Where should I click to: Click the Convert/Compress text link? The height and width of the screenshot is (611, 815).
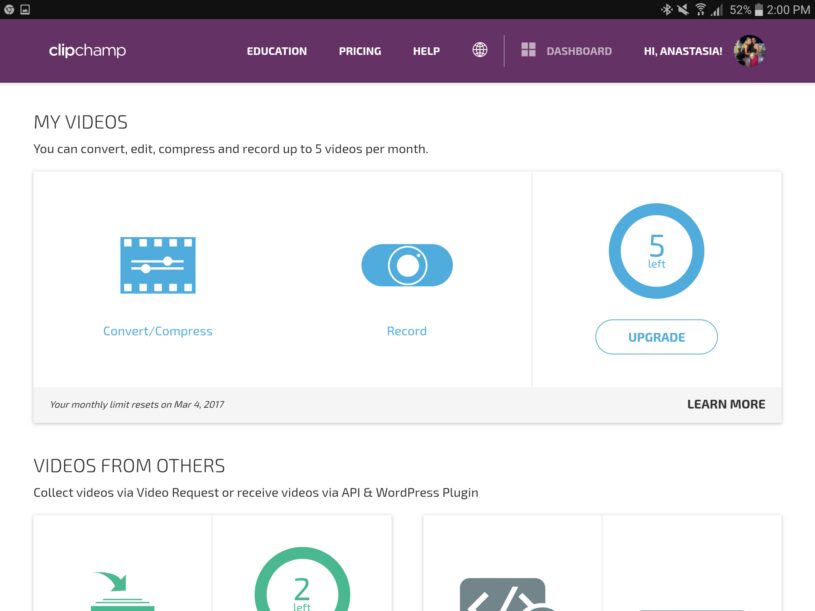pos(158,331)
